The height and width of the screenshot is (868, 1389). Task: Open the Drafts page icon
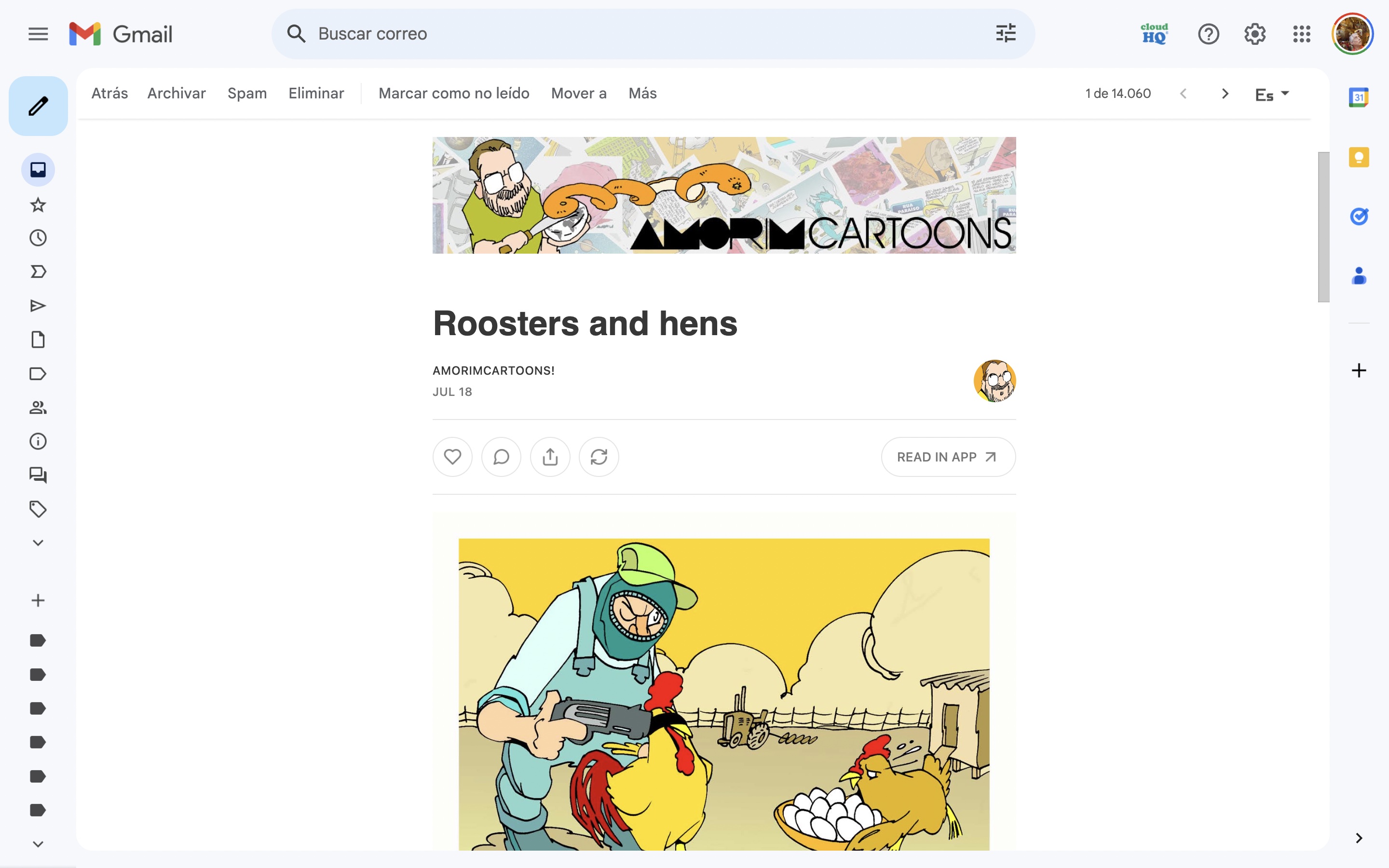click(x=38, y=339)
